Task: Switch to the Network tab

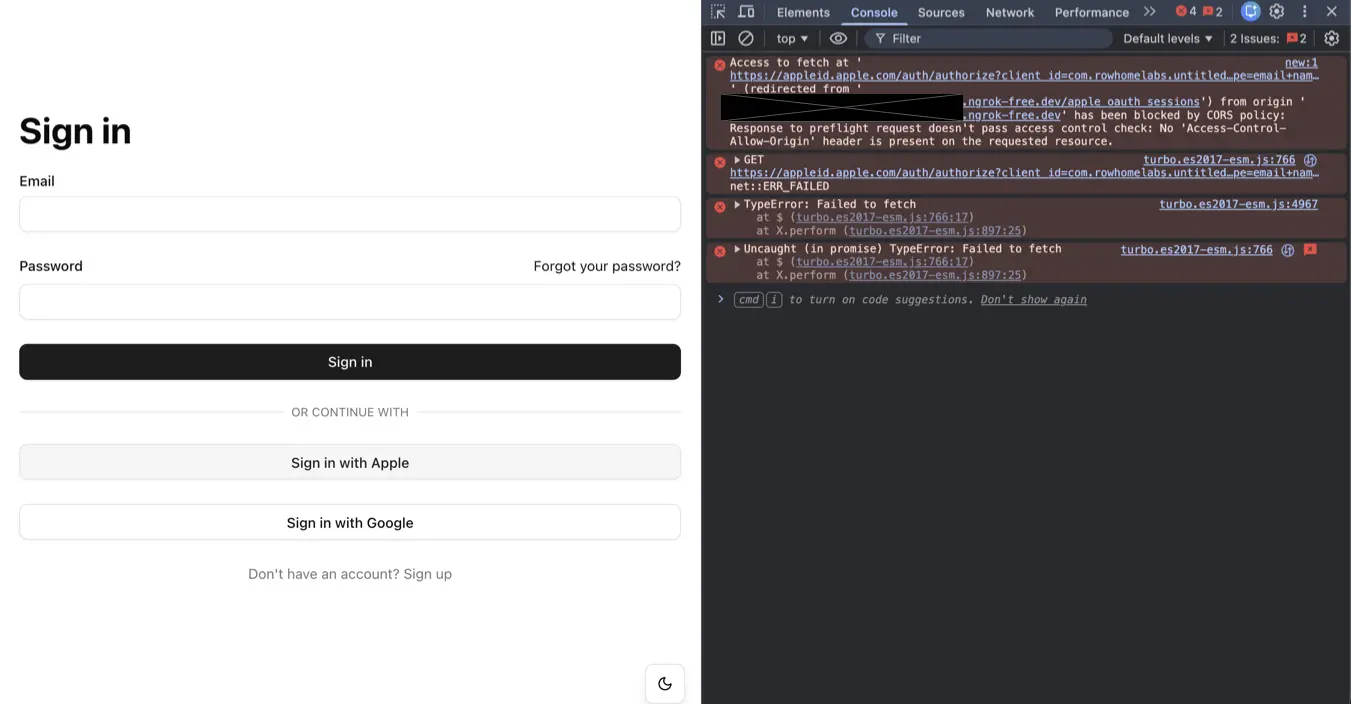Action: 1009,11
